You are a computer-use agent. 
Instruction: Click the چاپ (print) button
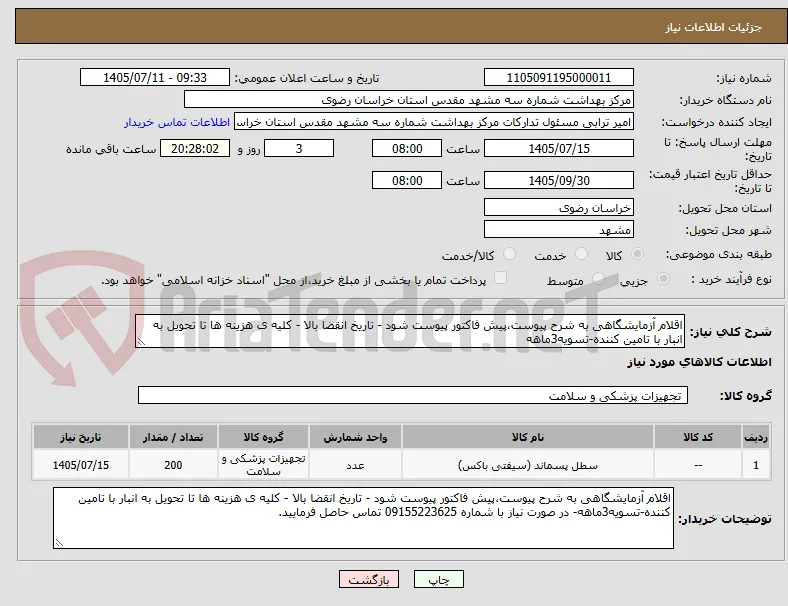(438, 579)
